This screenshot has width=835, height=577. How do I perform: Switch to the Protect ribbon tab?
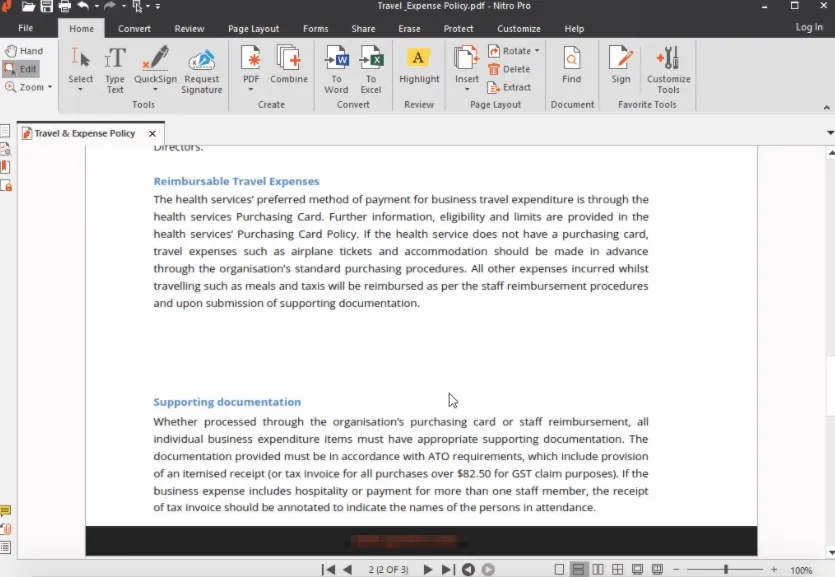[x=459, y=29]
